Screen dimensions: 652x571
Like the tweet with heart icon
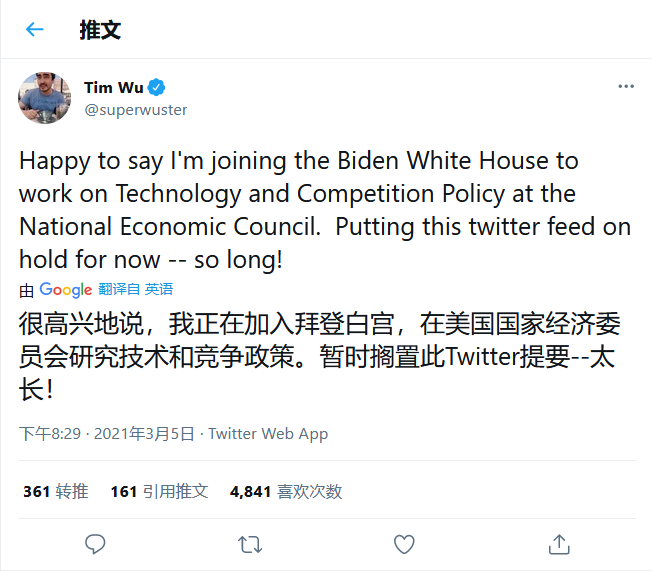[x=404, y=544]
